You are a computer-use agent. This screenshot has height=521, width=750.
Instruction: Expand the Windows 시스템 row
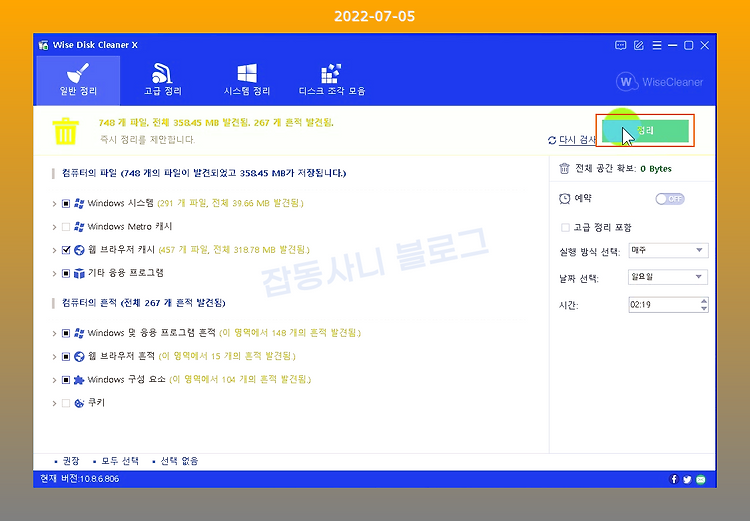tap(54, 204)
